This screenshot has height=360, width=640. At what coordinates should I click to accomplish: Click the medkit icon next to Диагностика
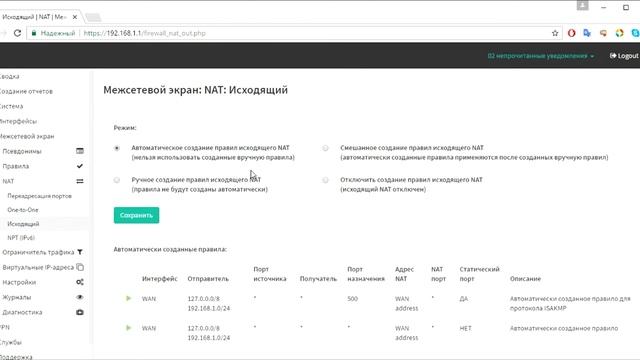click(x=80, y=312)
